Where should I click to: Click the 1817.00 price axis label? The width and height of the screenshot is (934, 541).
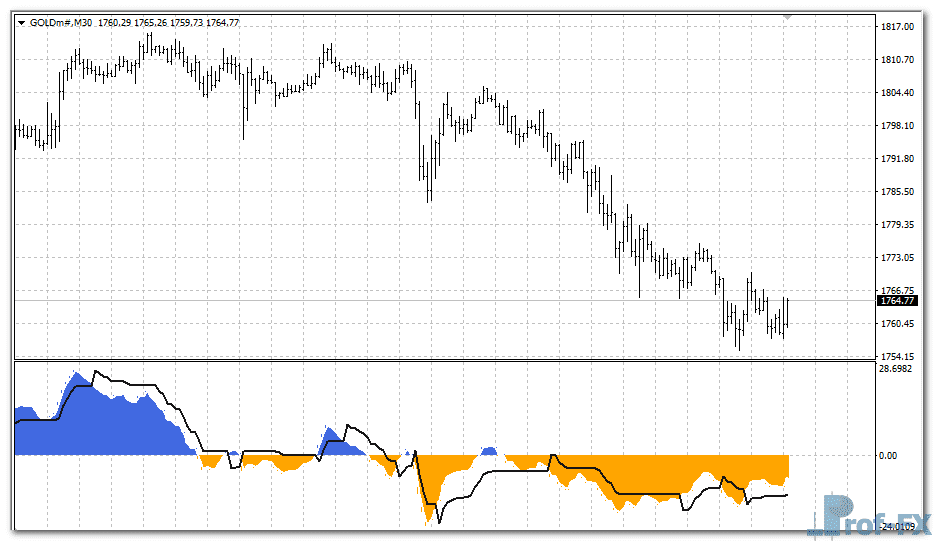[x=895, y=27]
